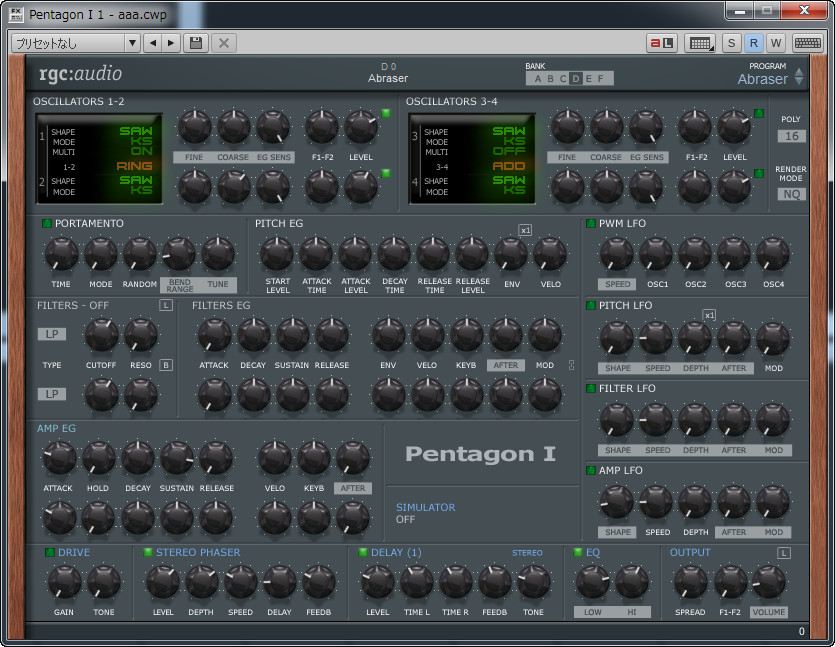Click the SPEED button in PWM LFO
Viewport: 835px width, 647px height.
[x=617, y=284]
